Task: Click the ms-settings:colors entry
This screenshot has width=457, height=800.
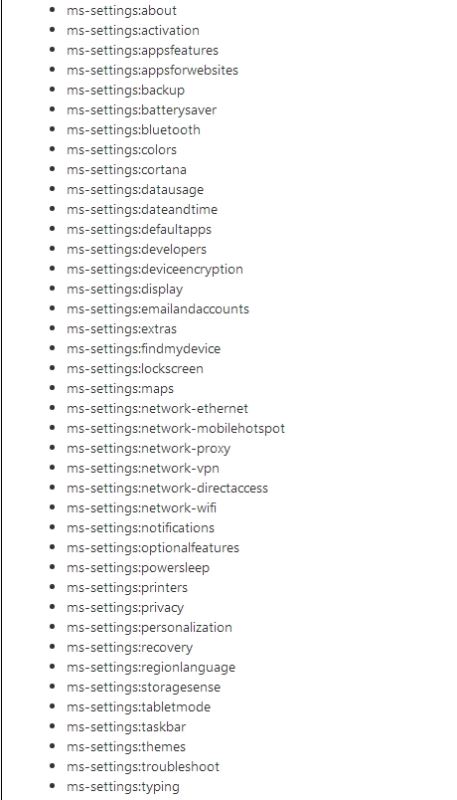Action: [121, 149]
